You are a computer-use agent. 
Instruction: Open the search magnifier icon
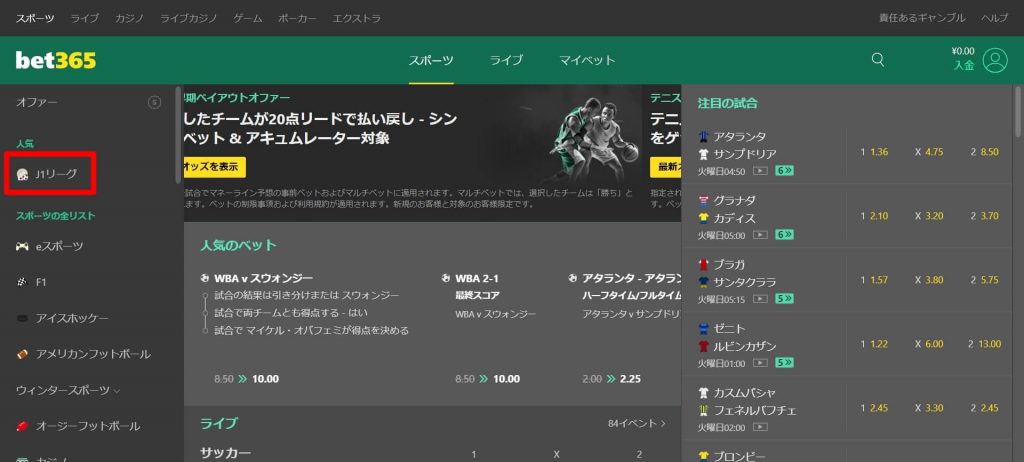[x=878, y=60]
